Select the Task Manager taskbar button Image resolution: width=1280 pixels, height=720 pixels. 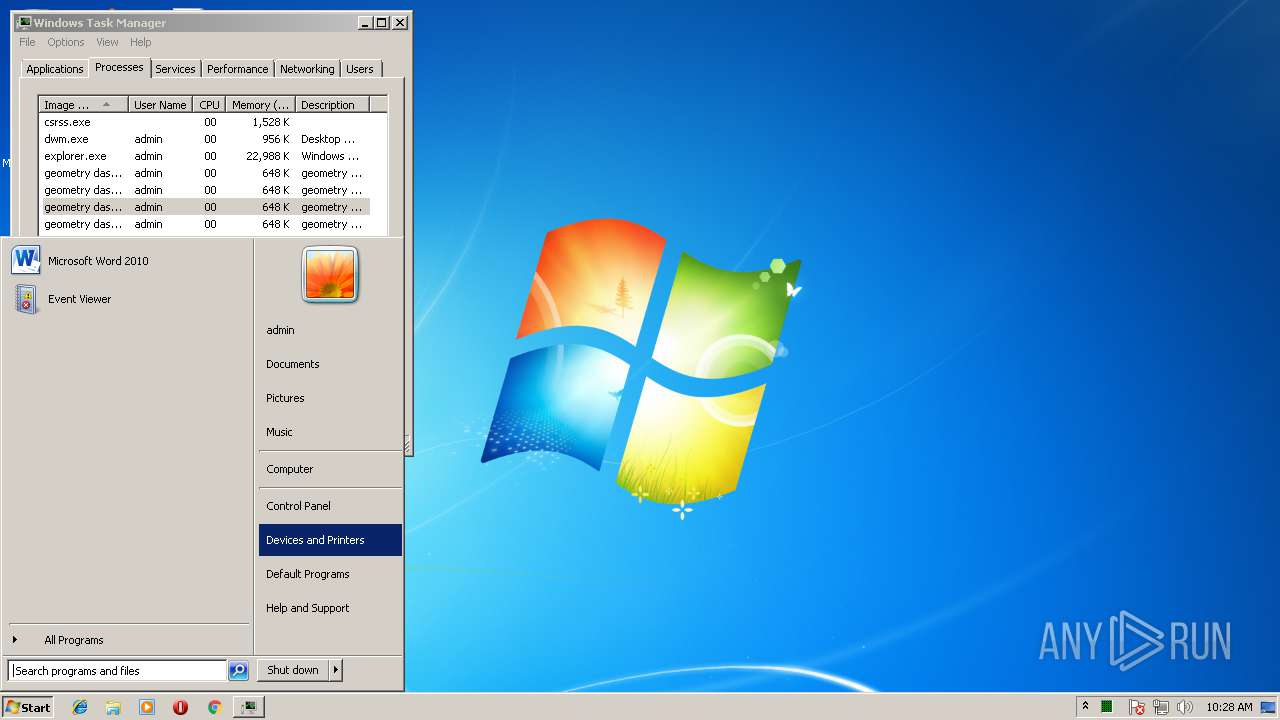[248, 707]
